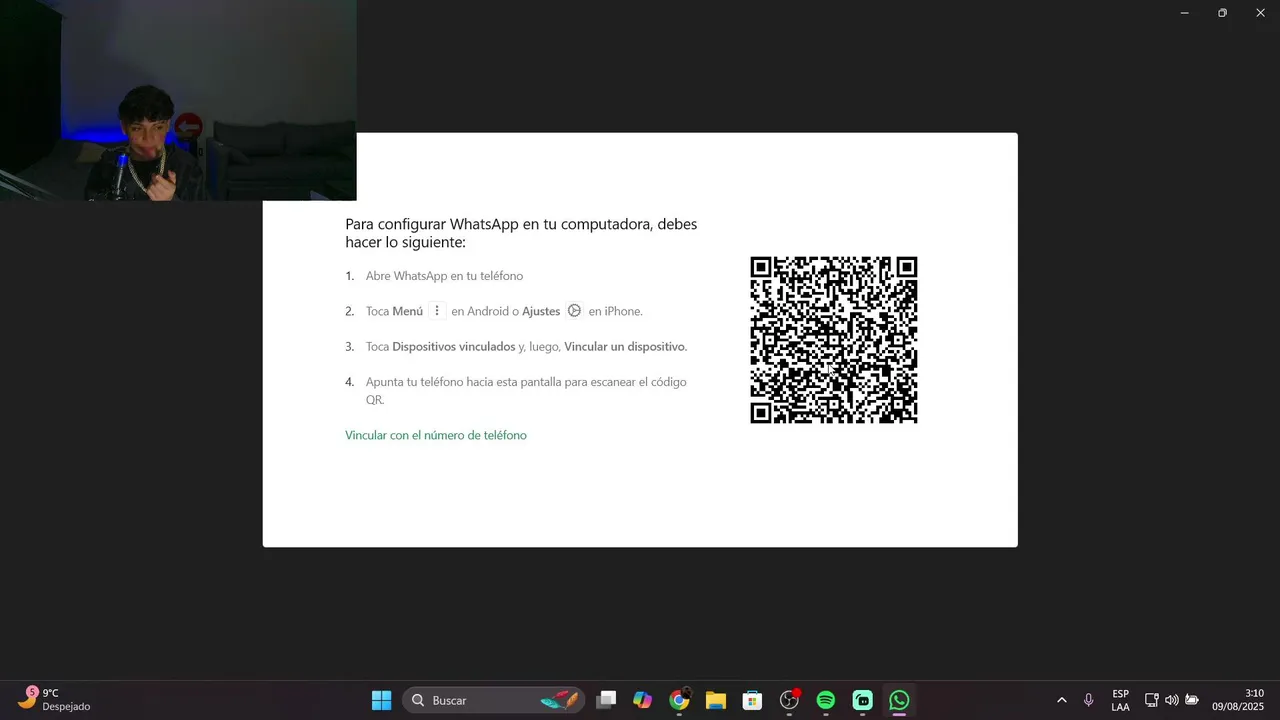Open the Windows Start menu
Image resolution: width=1280 pixels, height=720 pixels.
pyautogui.click(x=382, y=700)
